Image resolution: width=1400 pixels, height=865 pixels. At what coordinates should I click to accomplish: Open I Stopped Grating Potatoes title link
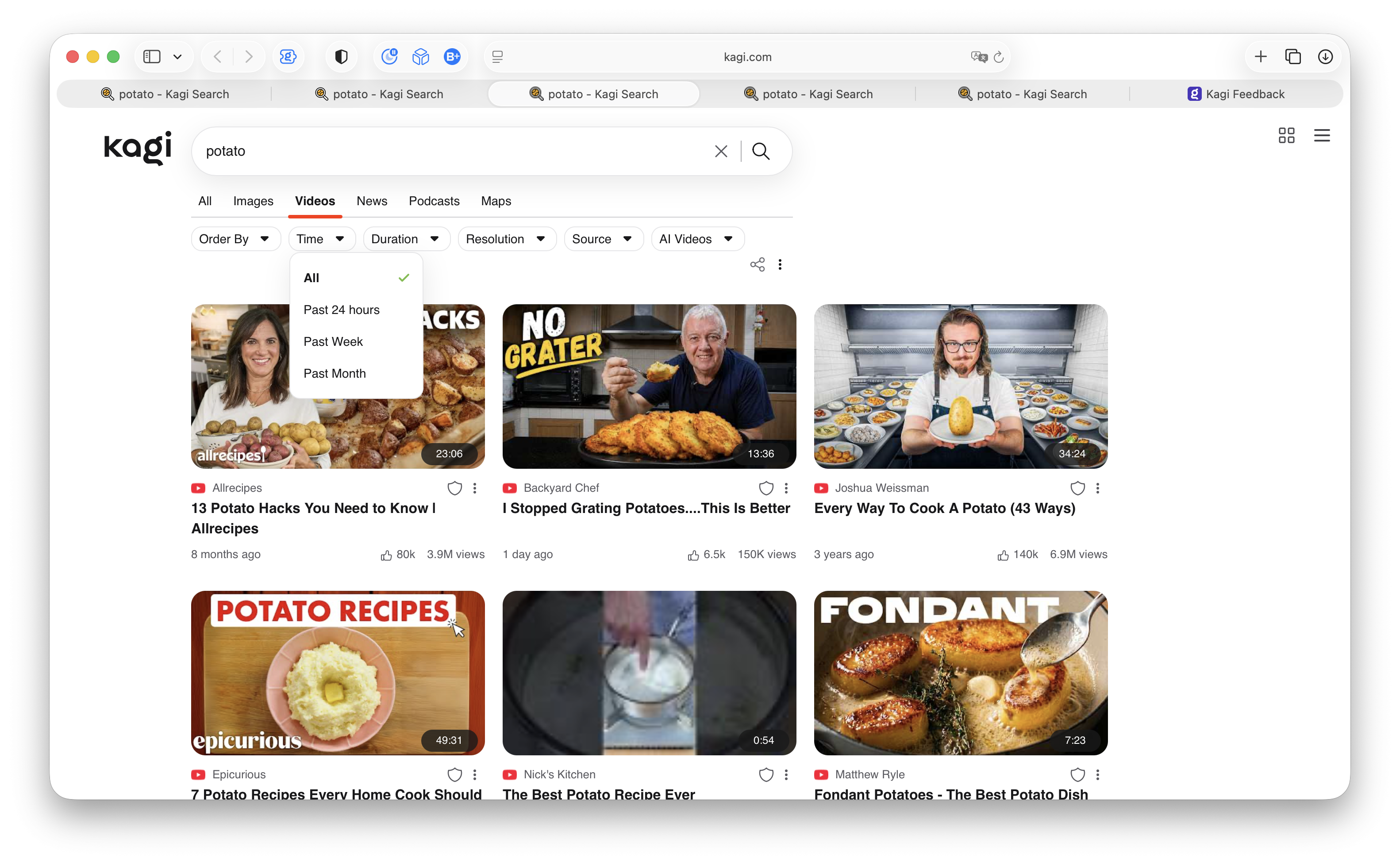click(646, 508)
